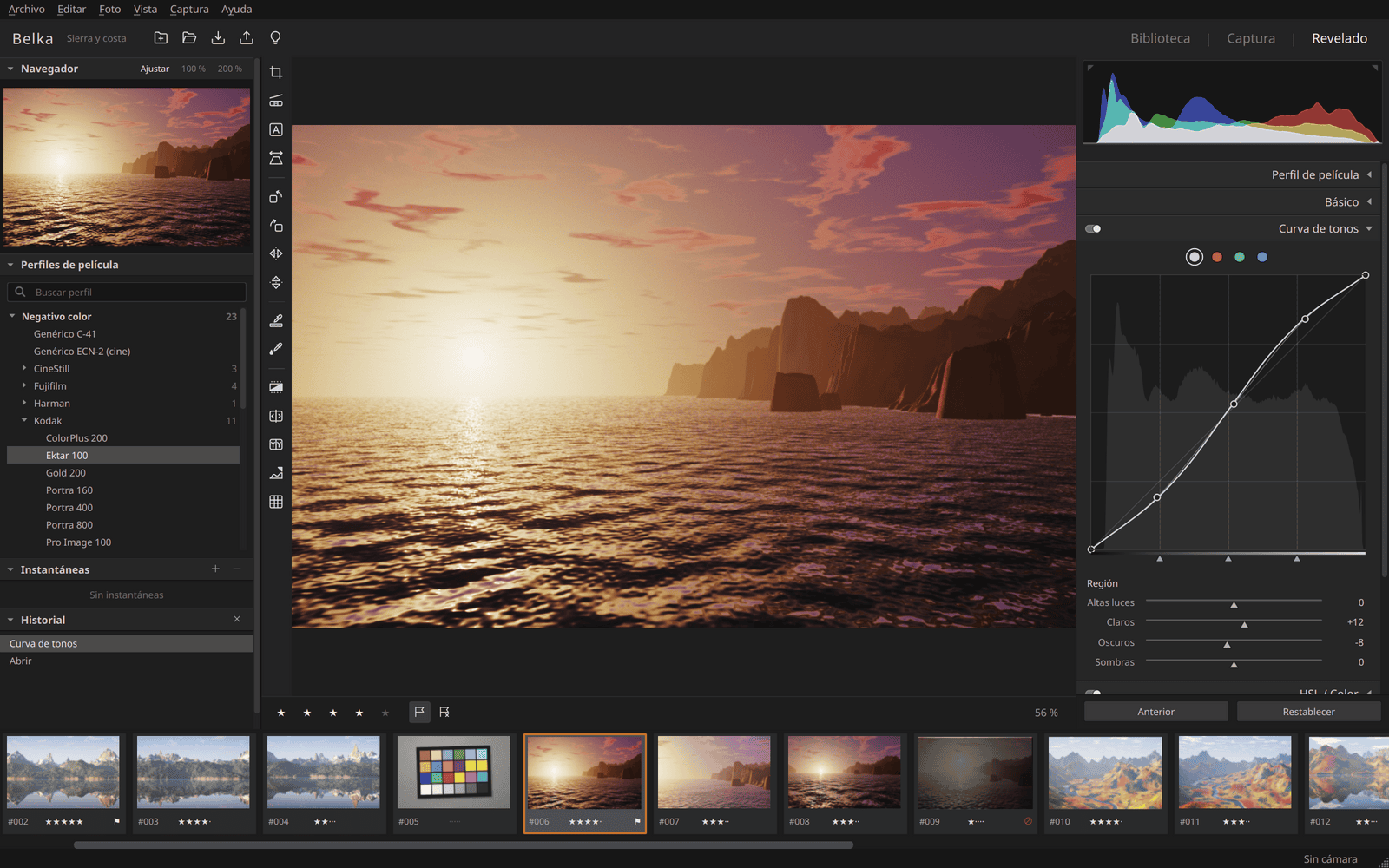Screen dimensions: 1389x868
Task: Collapse the Navegador panel
Action: [x=10, y=69]
